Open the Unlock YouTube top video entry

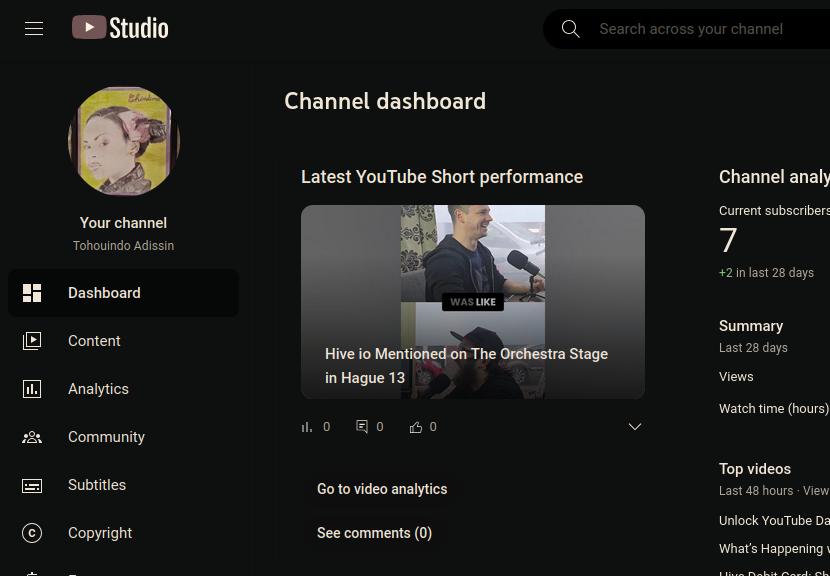tap(774, 521)
